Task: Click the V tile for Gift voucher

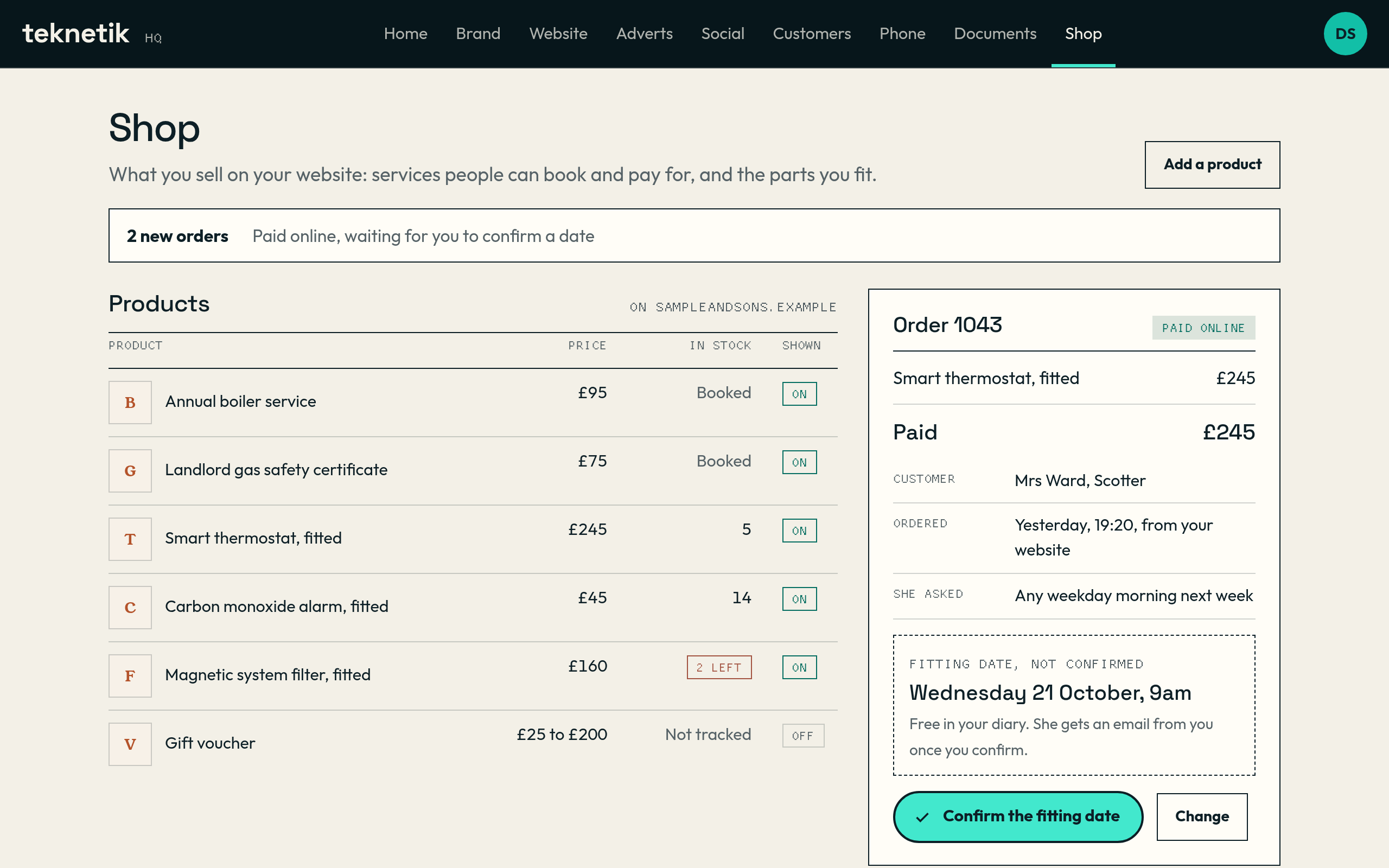Action: (130, 744)
